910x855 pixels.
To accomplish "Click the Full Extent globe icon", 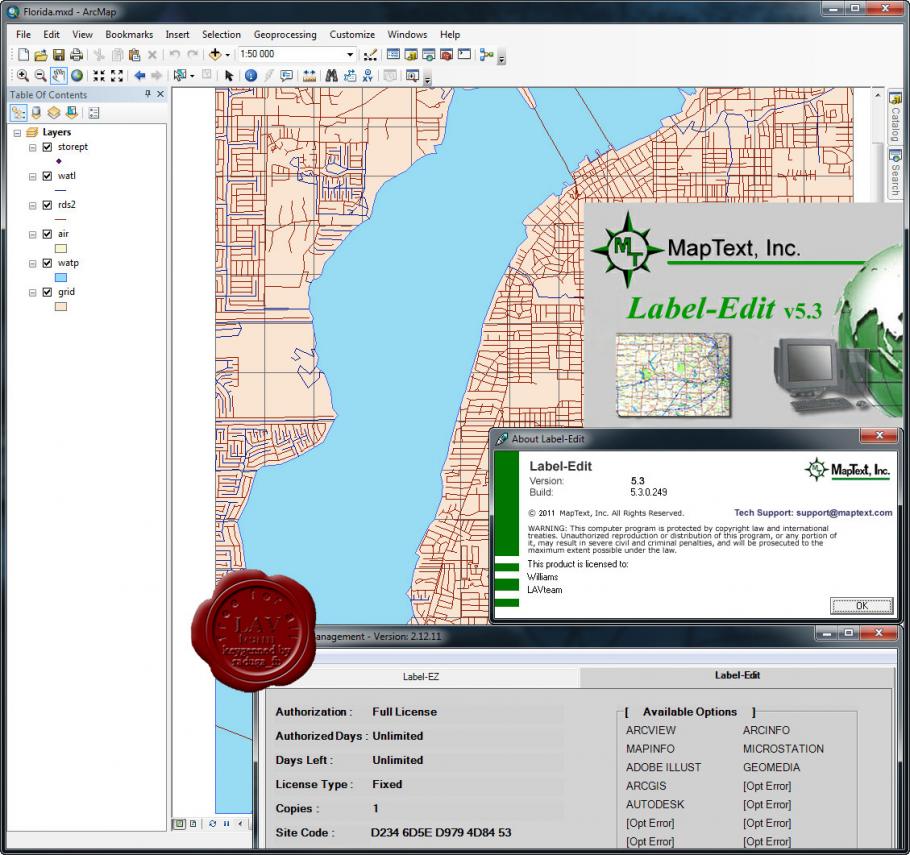I will coord(77,75).
